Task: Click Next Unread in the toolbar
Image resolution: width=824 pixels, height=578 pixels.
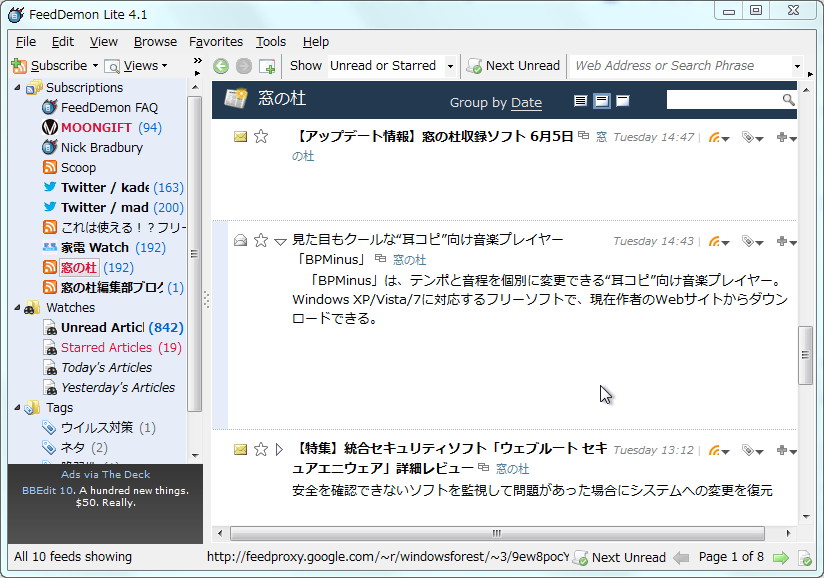Action: click(x=513, y=66)
